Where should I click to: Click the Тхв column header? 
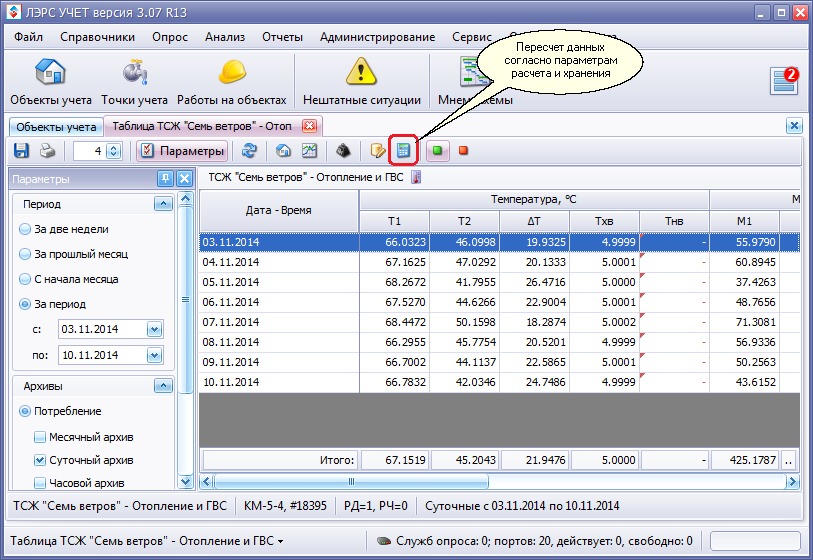tap(605, 221)
